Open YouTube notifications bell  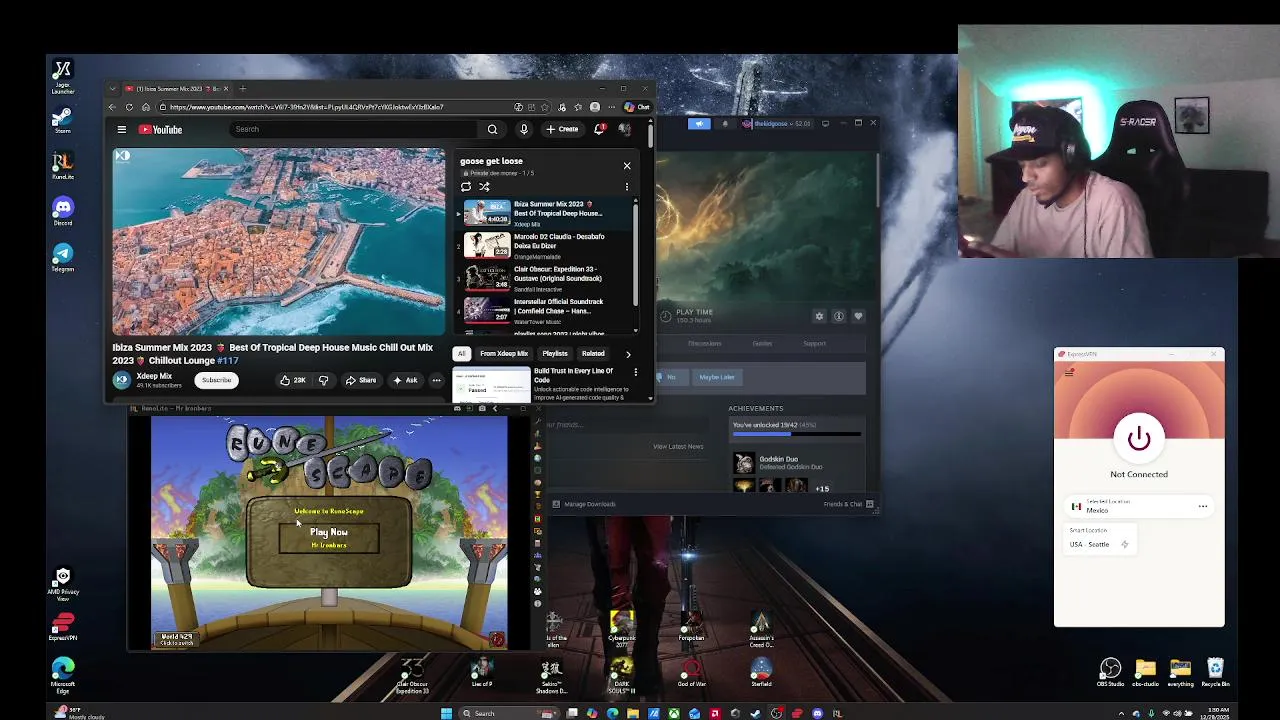tap(599, 129)
